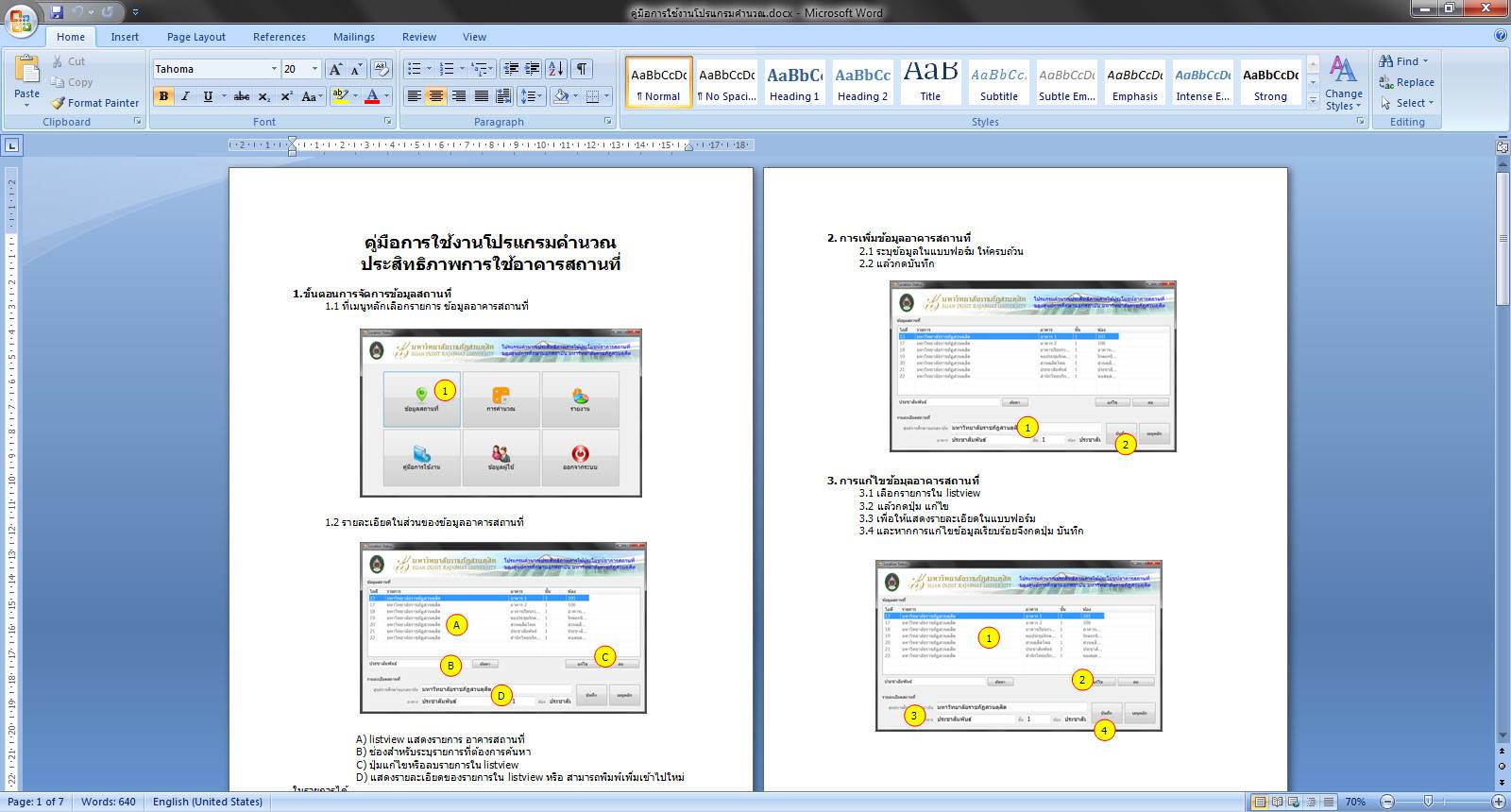Open the Mailings tab
Screen dimensions: 1511x812
pos(354,37)
